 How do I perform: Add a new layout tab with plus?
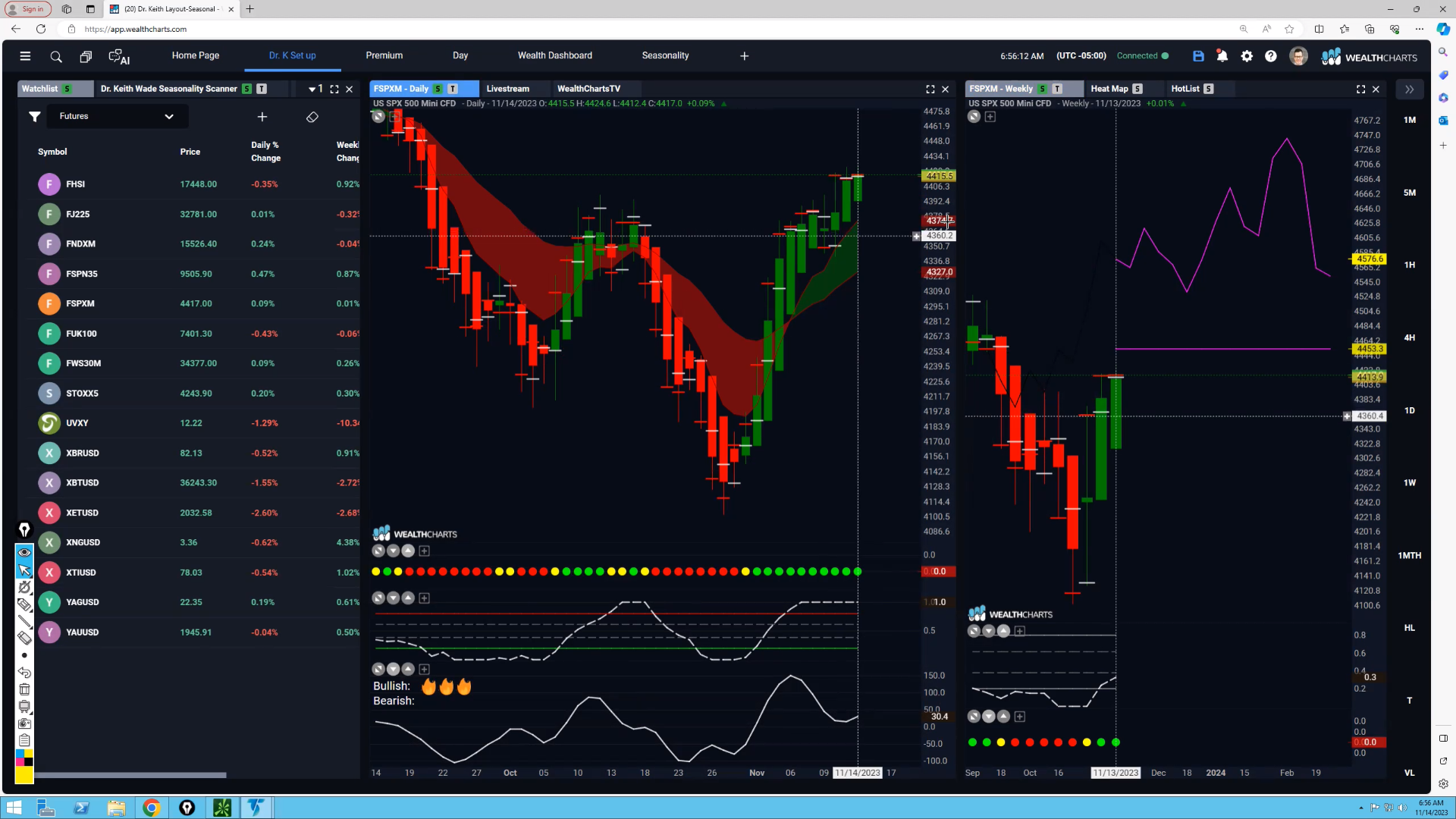tap(745, 56)
